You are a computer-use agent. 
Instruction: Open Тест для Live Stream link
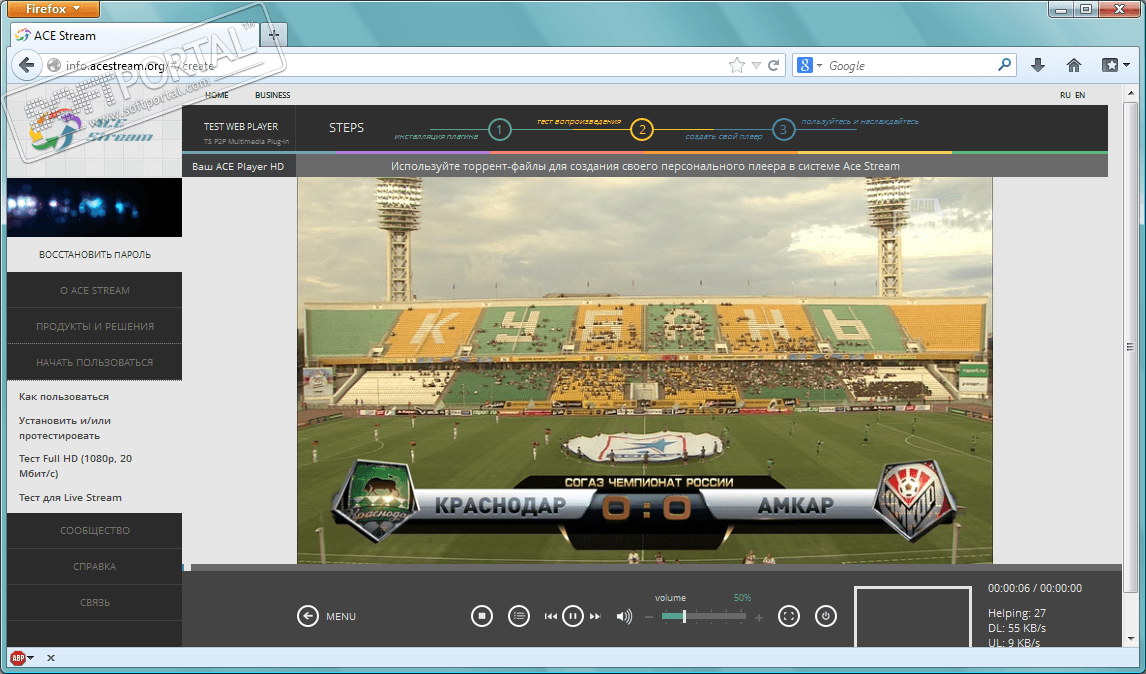coord(70,497)
